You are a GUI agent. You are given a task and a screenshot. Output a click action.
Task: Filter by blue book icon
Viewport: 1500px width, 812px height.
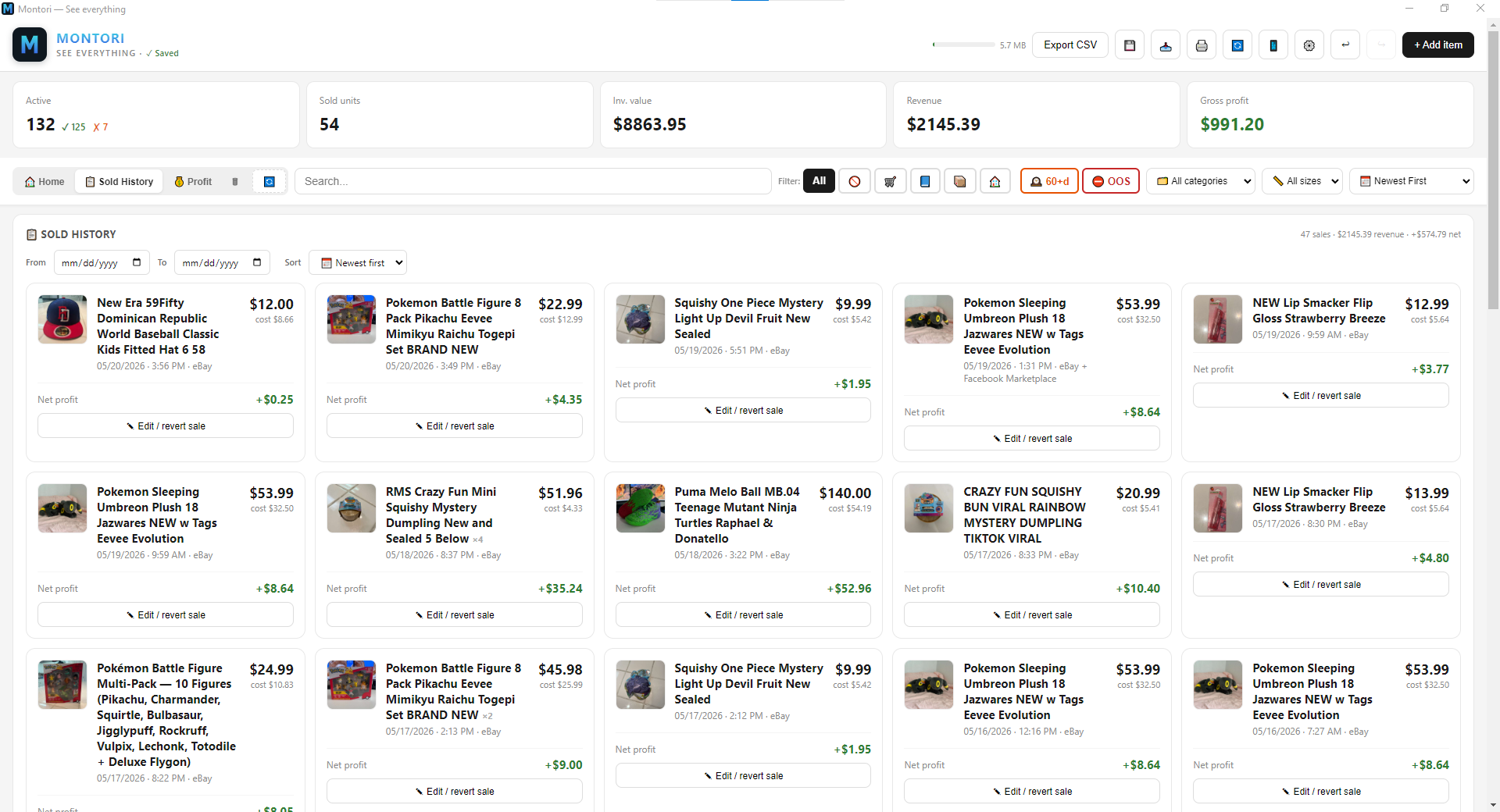(925, 181)
